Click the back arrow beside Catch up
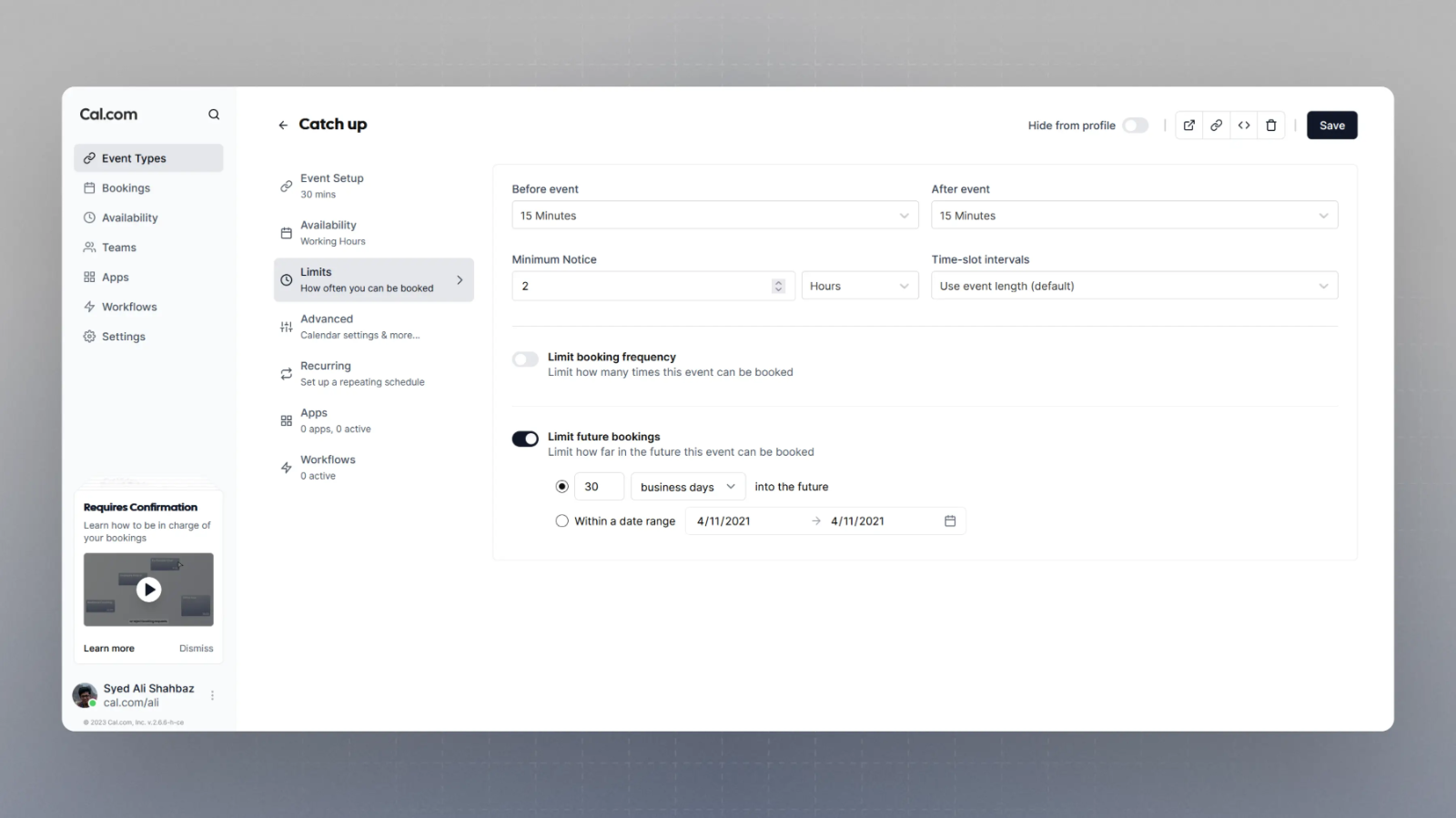This screenshot has width=1456, height=818. tap(283, 125)
